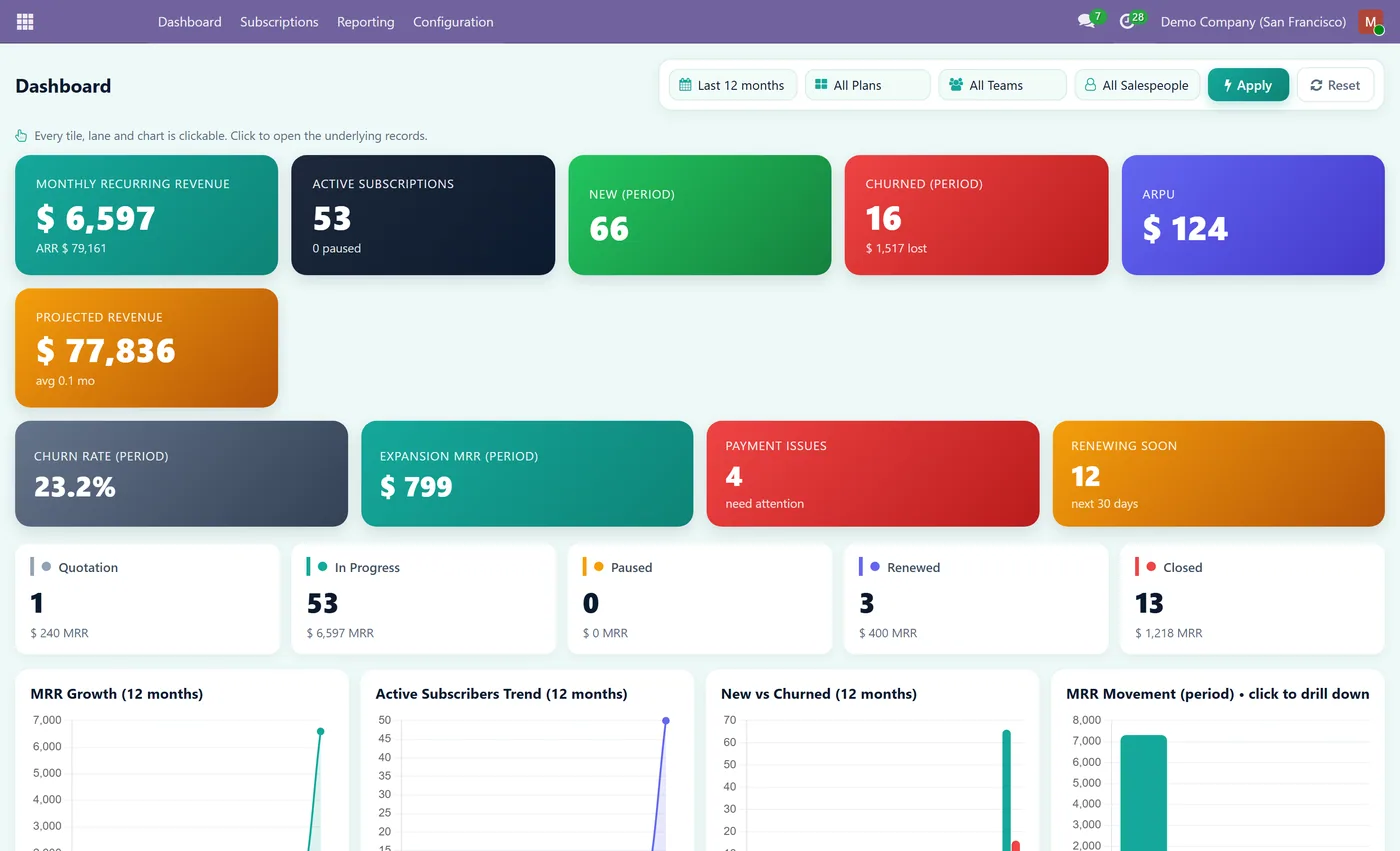Open the All Salespeople dropdown
Viewport: 1400px width, 851px height.
point(1137,85)
